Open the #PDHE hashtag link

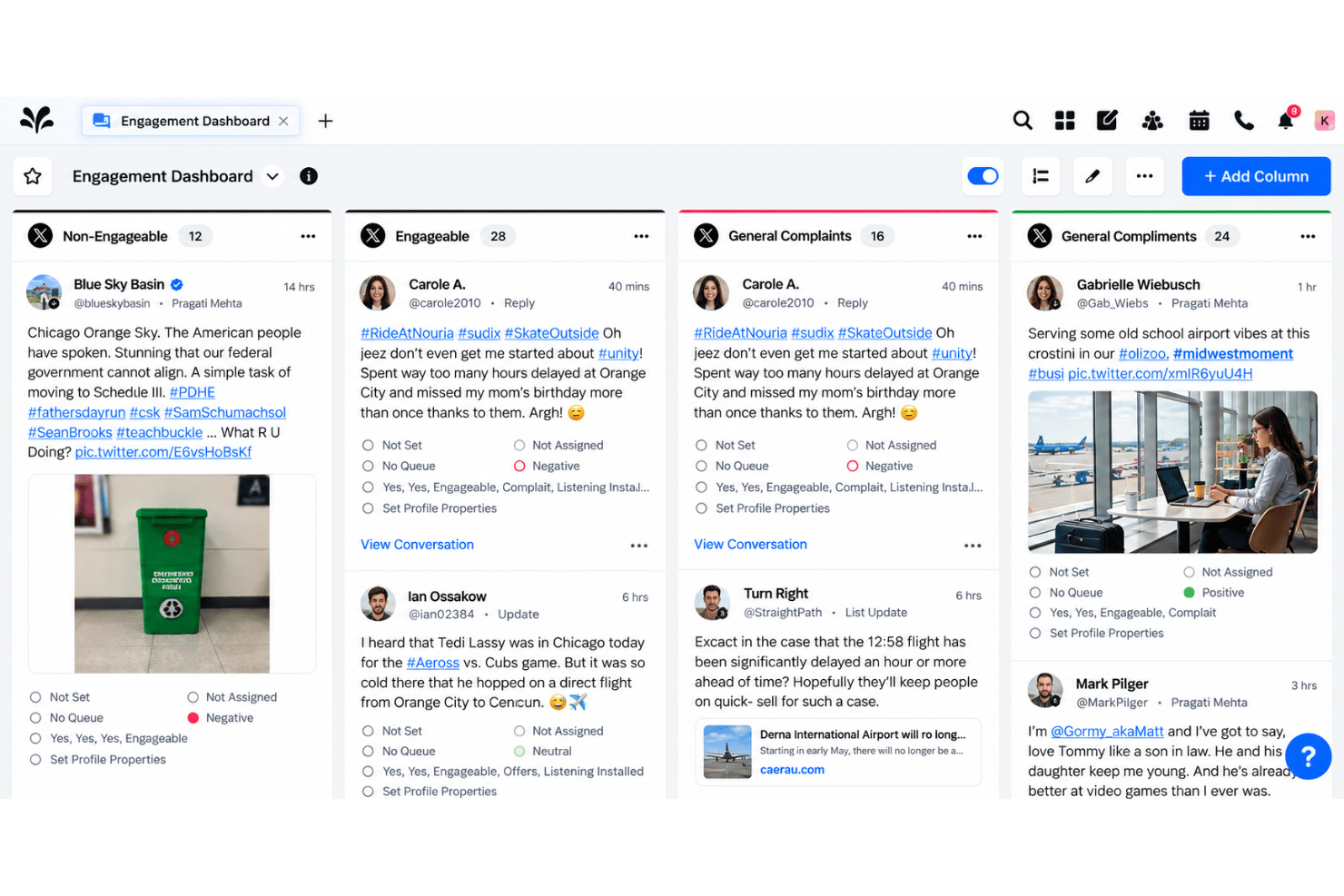tap(193, 392)
